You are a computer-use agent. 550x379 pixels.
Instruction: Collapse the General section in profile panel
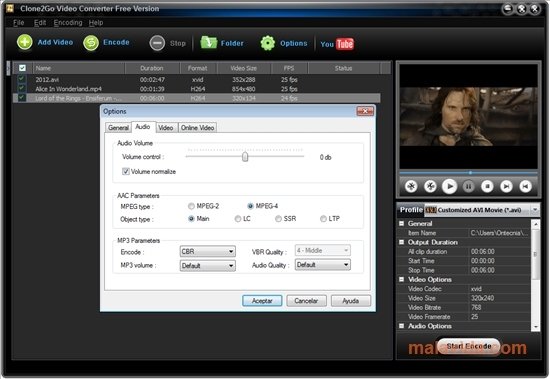(402, 223)
